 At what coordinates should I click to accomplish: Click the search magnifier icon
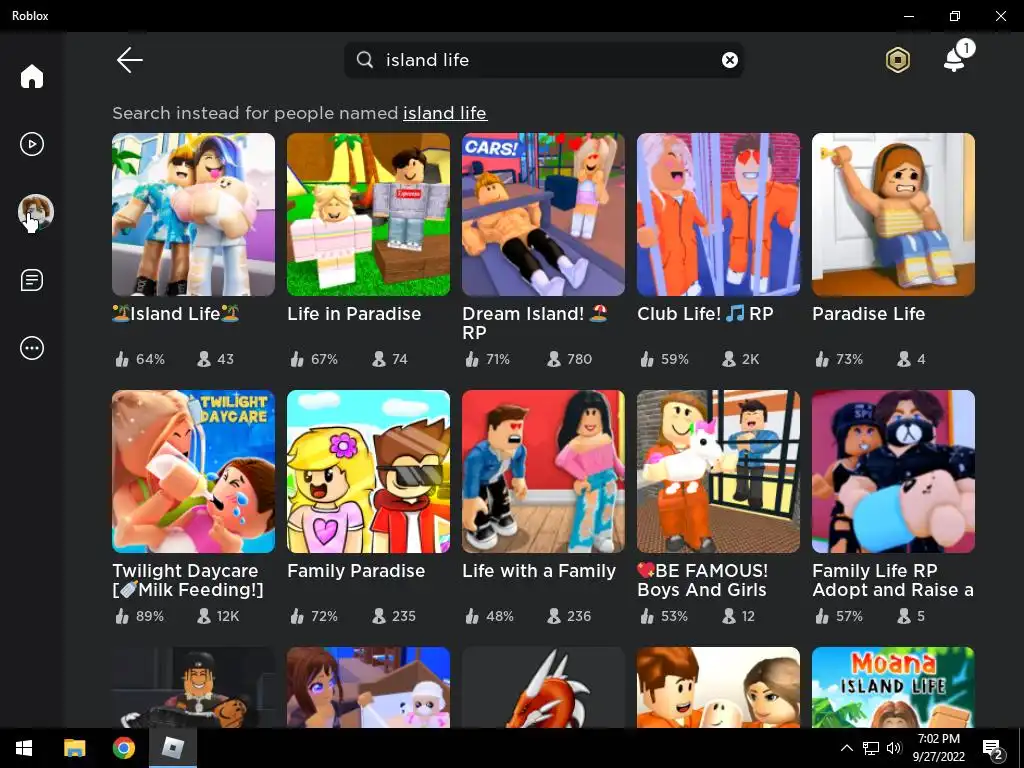tap(364, 60)
